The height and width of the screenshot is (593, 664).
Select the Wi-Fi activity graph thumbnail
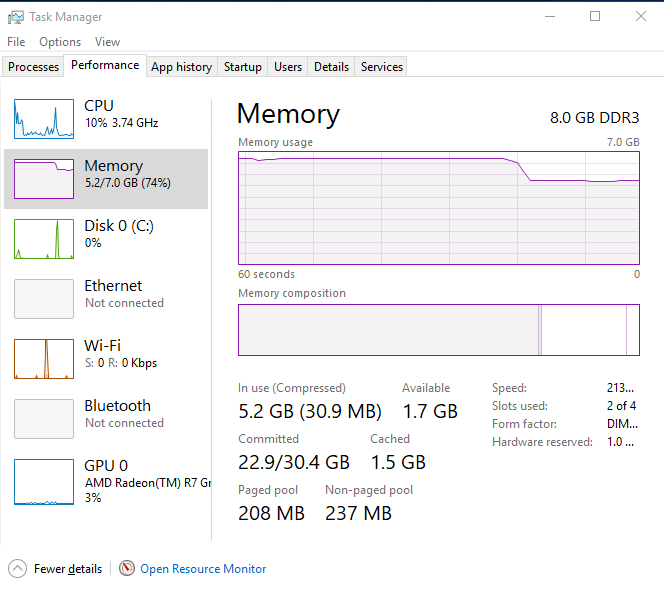point(44,359)
